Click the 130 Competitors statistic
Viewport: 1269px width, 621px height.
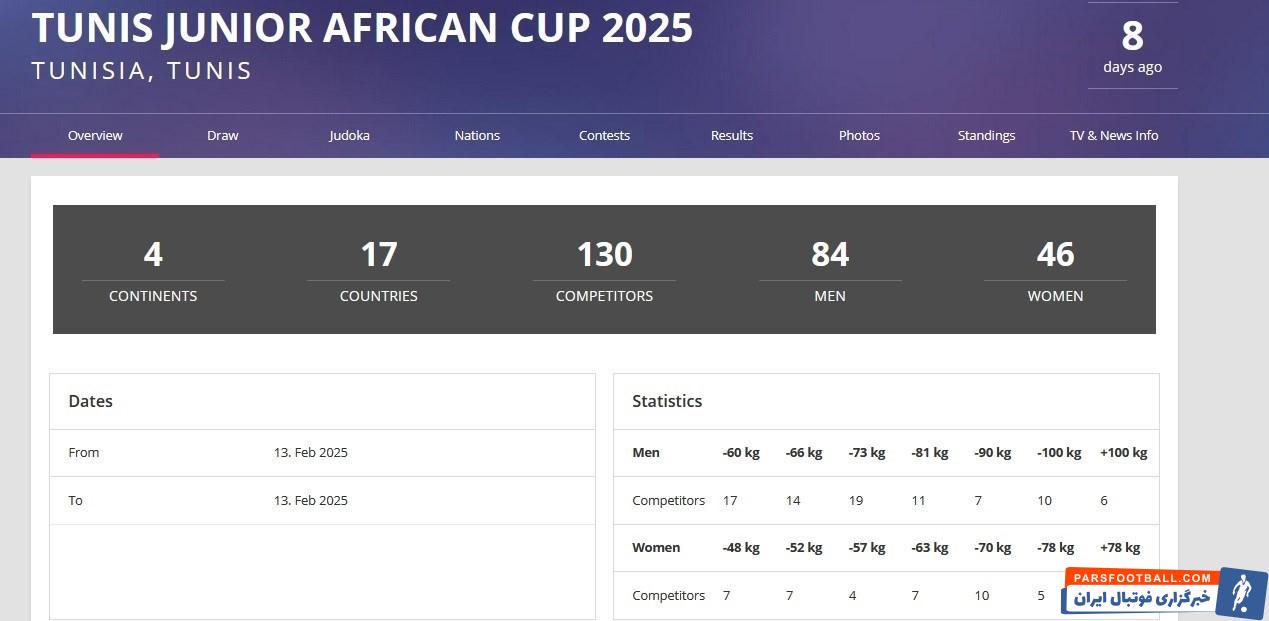pos(604,270)
